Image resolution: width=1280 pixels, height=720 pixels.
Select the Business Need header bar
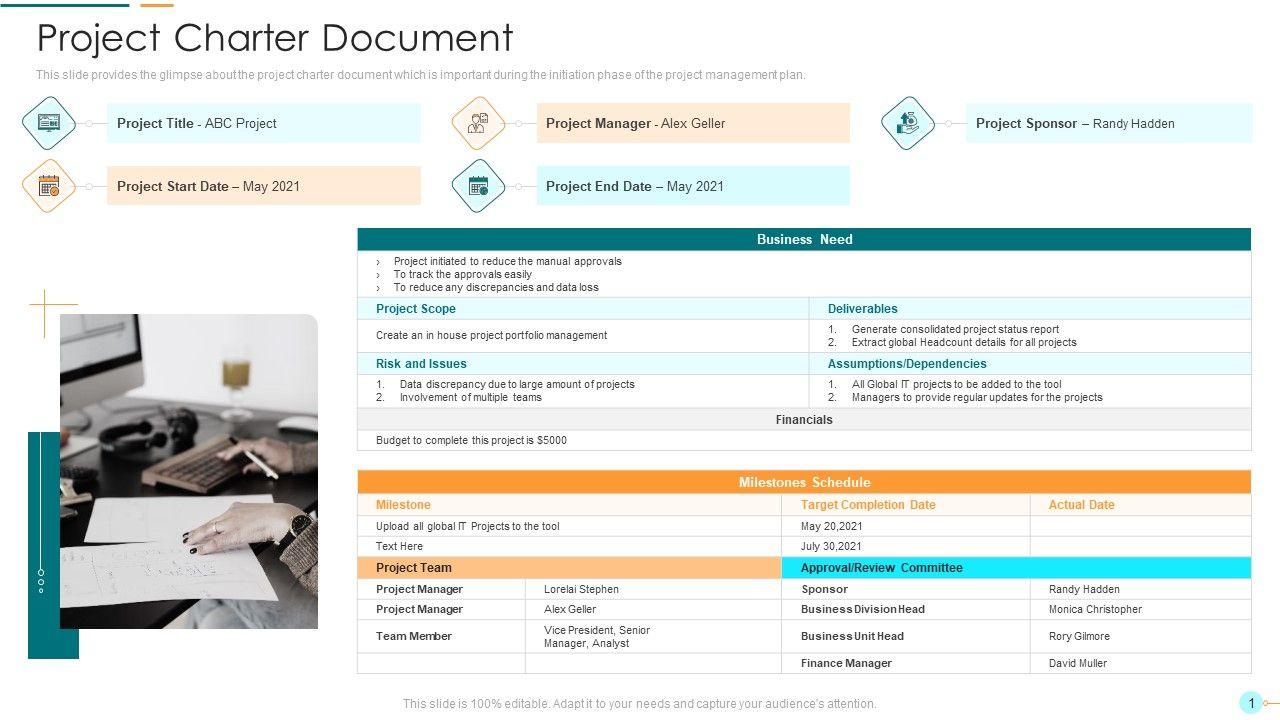point(804,239)
